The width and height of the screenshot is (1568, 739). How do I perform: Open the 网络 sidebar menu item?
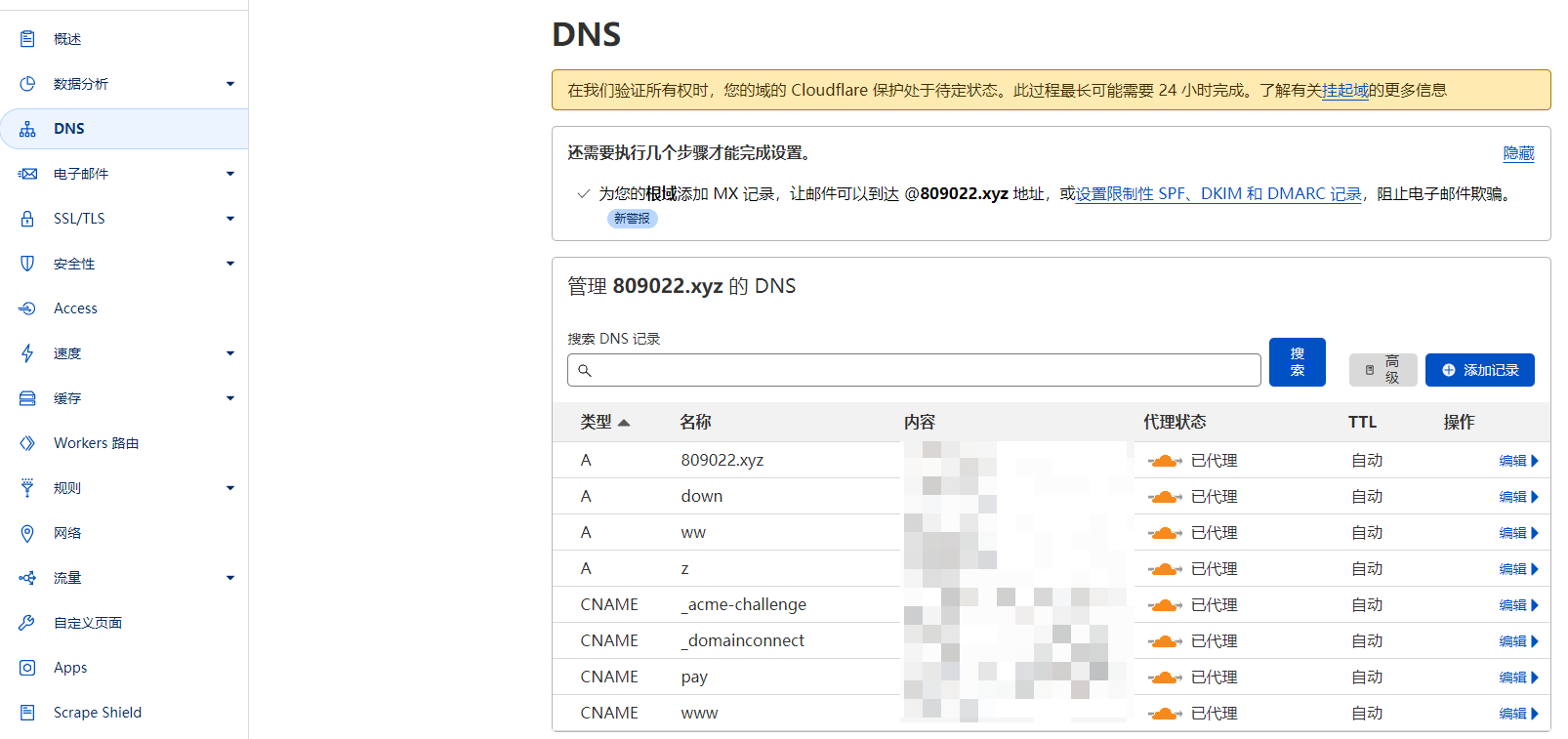point(124,533)
